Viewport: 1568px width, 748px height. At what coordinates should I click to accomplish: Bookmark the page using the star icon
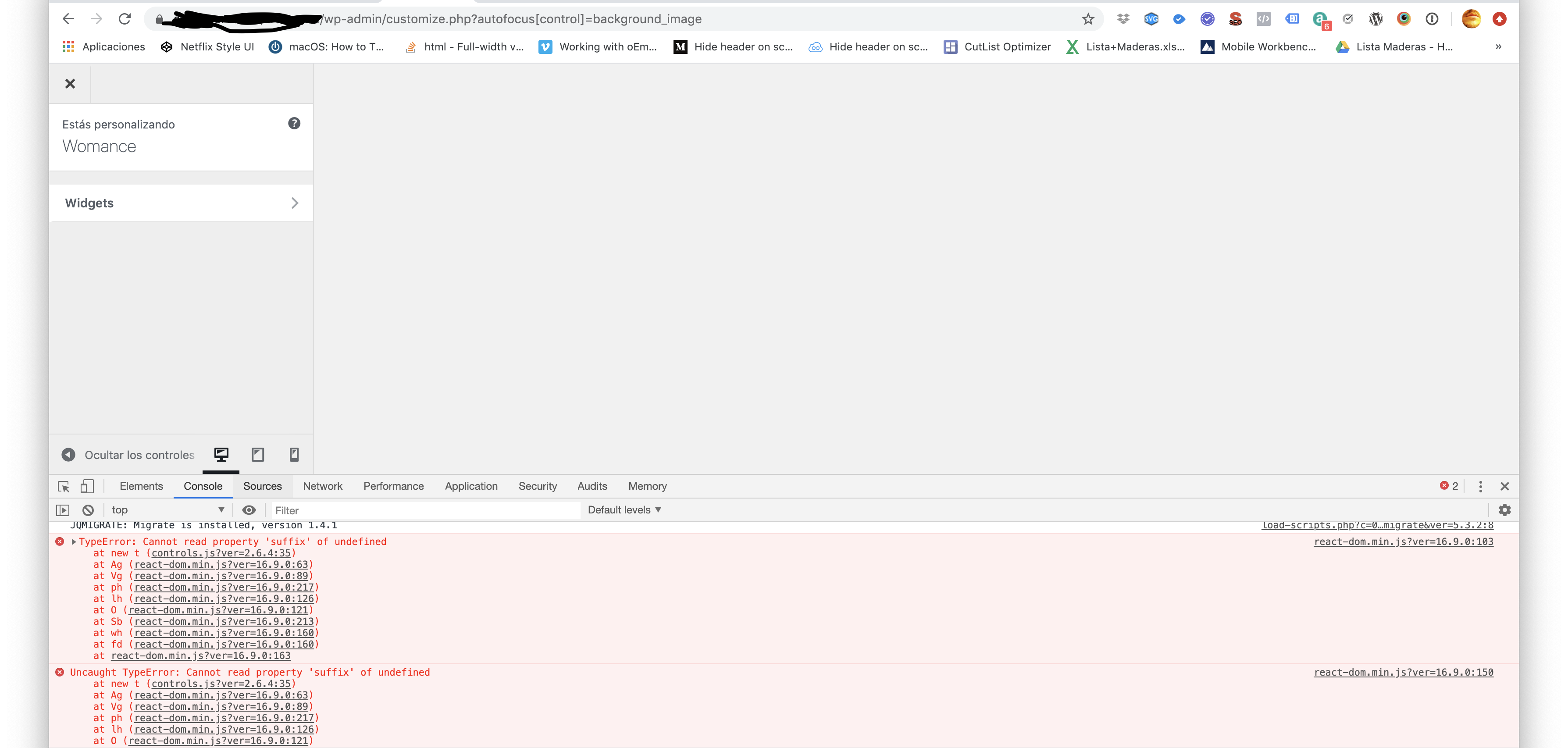[x=1088, y=19]
